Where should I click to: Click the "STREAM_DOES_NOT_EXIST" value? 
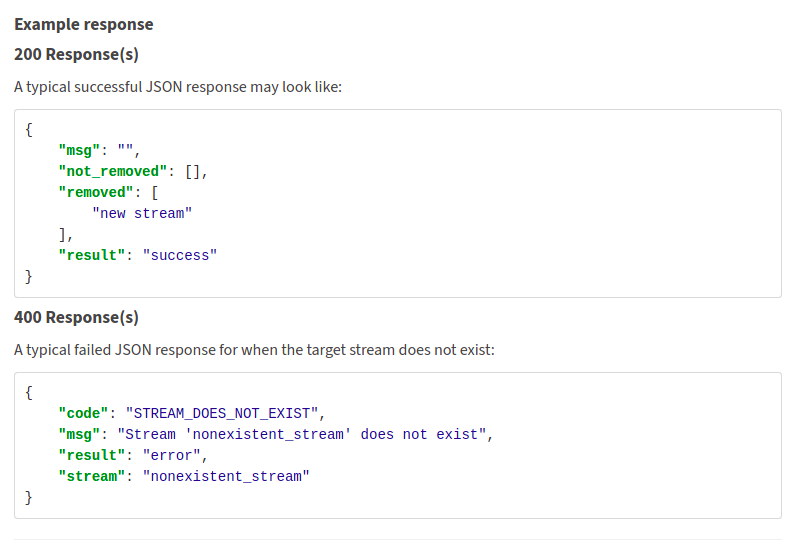pos(222,413)
